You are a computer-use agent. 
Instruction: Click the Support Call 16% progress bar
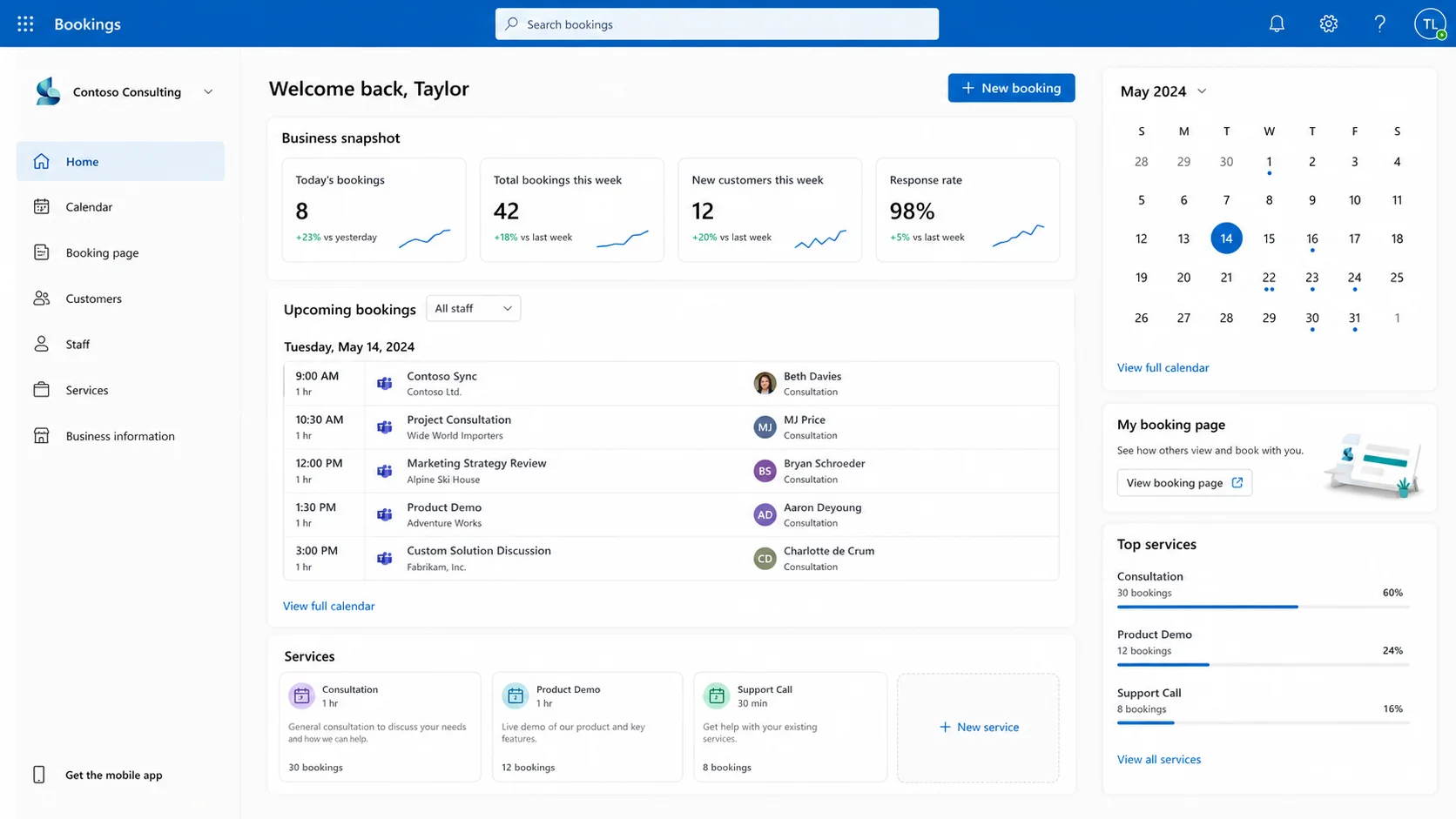click(1263, 722)
